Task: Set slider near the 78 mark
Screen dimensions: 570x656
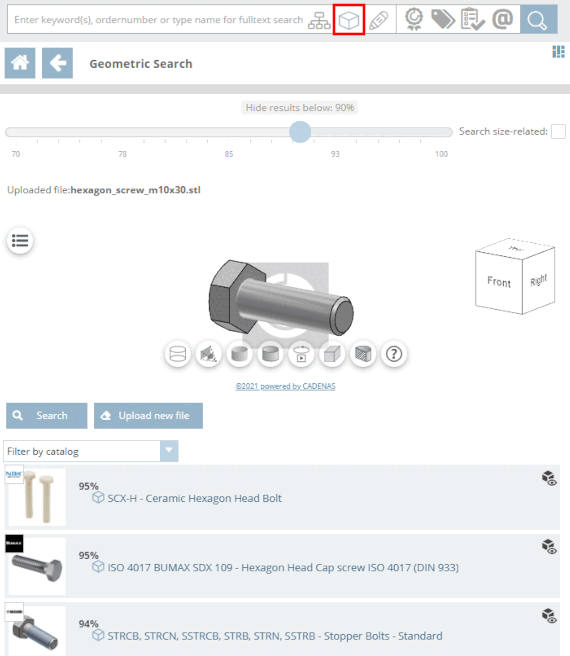Action: pos(122,132)
